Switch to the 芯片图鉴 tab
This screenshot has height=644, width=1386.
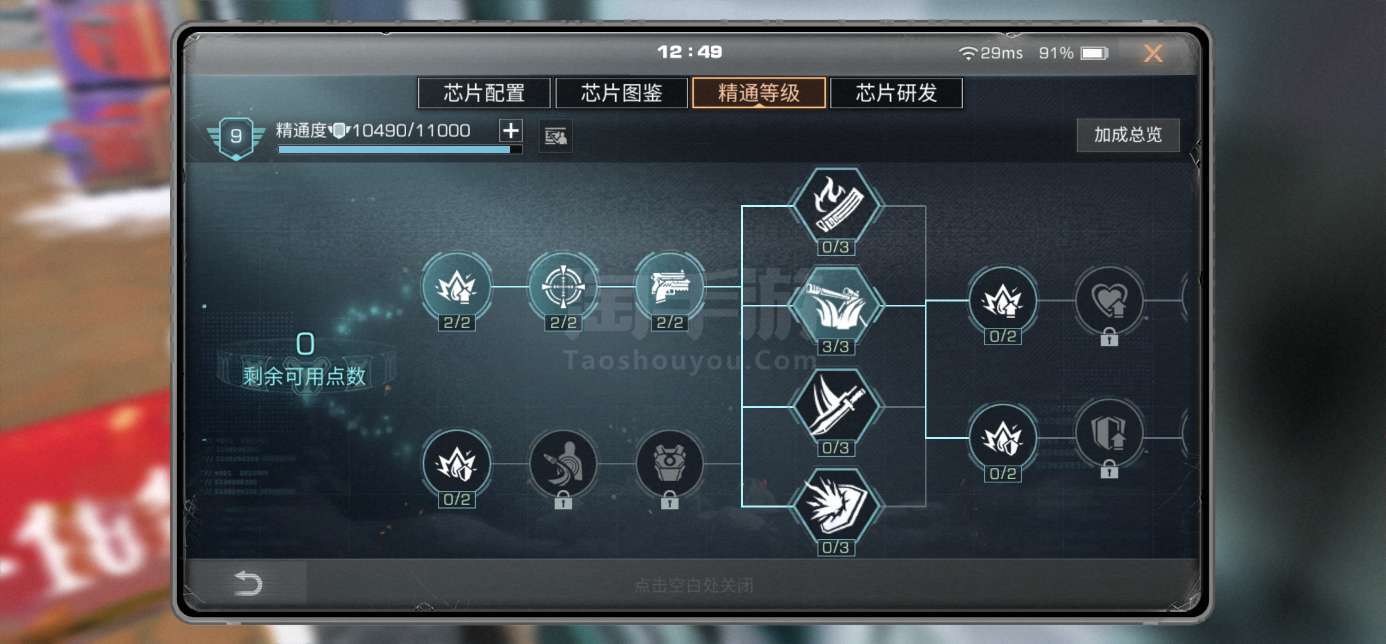[622, 93]
